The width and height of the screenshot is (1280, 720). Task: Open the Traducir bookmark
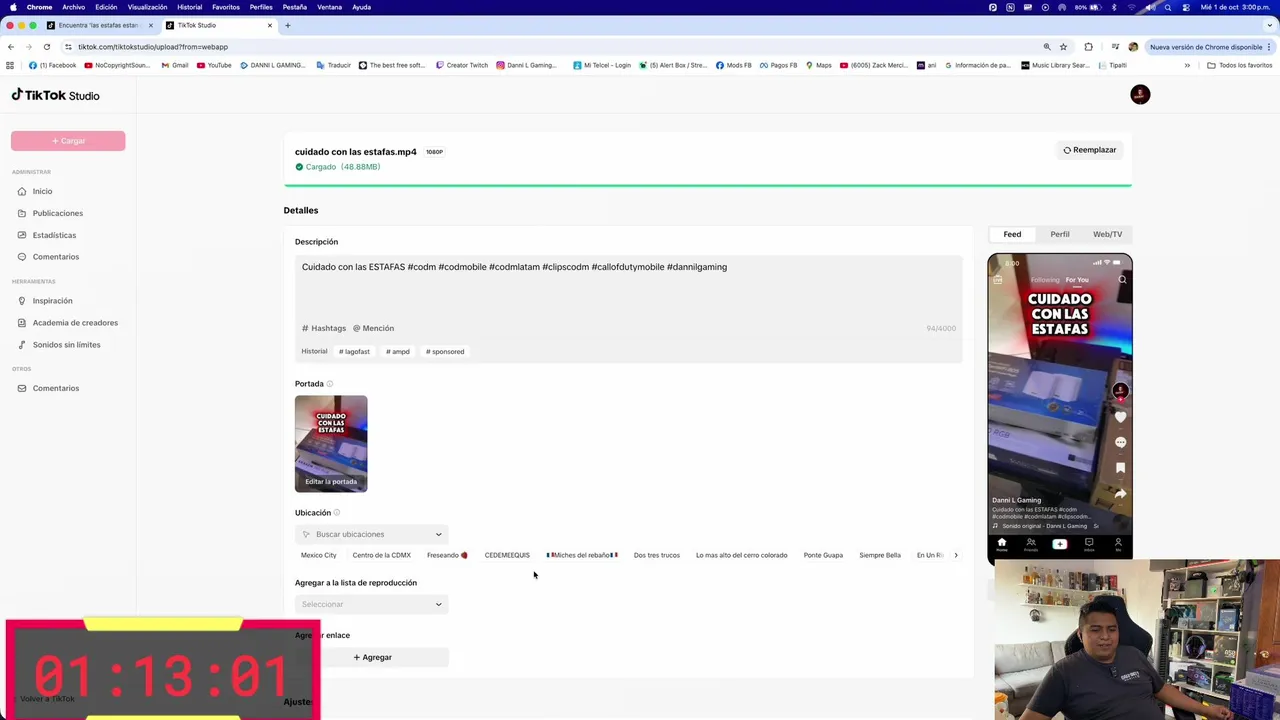[333, 65]
